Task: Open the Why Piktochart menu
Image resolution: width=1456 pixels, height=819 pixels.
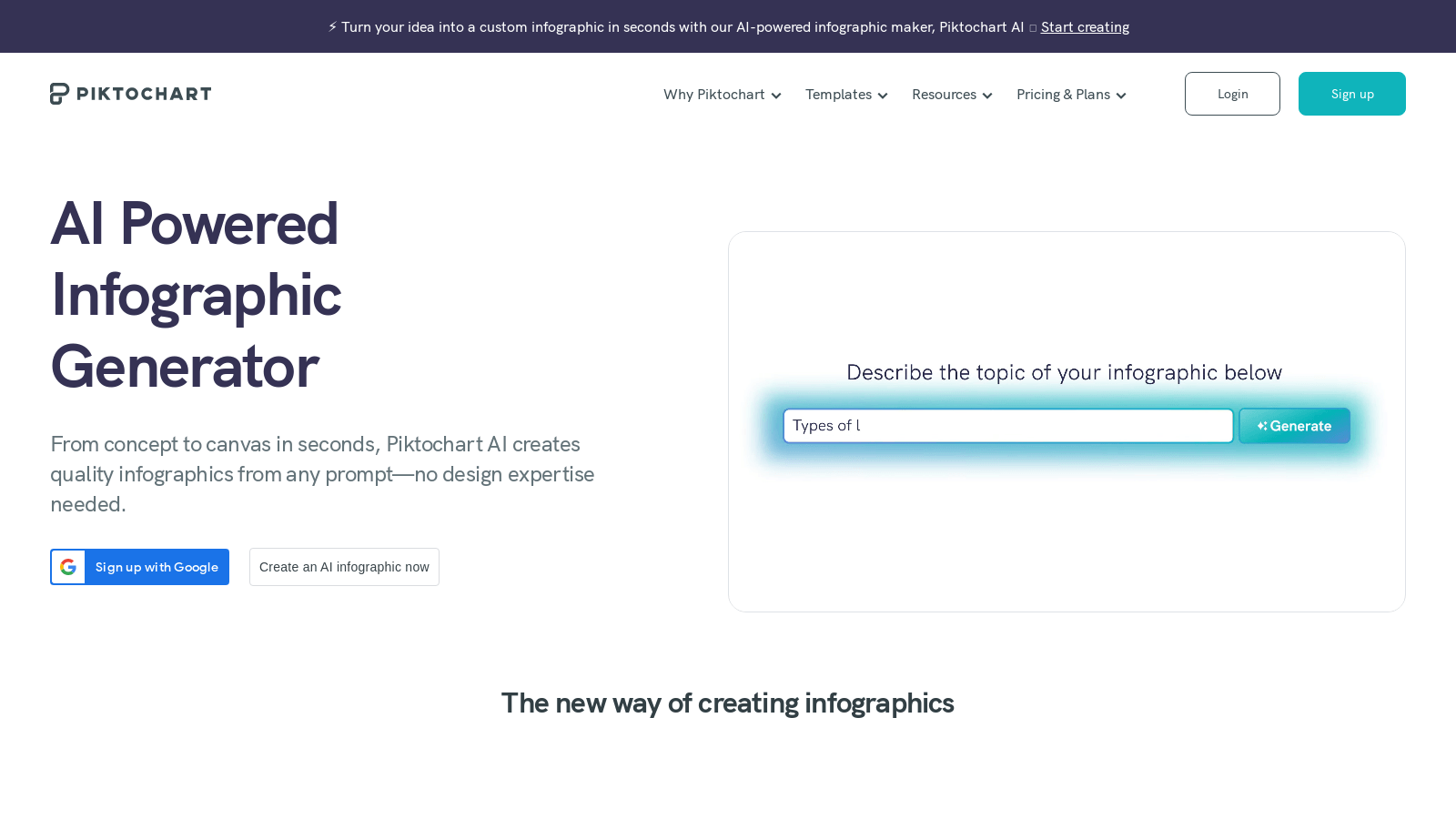Action: coord(722,95)
